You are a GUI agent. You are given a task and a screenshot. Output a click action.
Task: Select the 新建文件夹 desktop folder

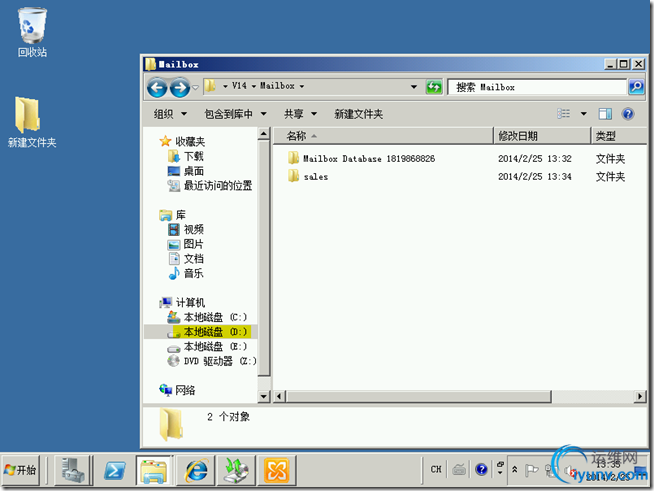(x=32, y=122)
